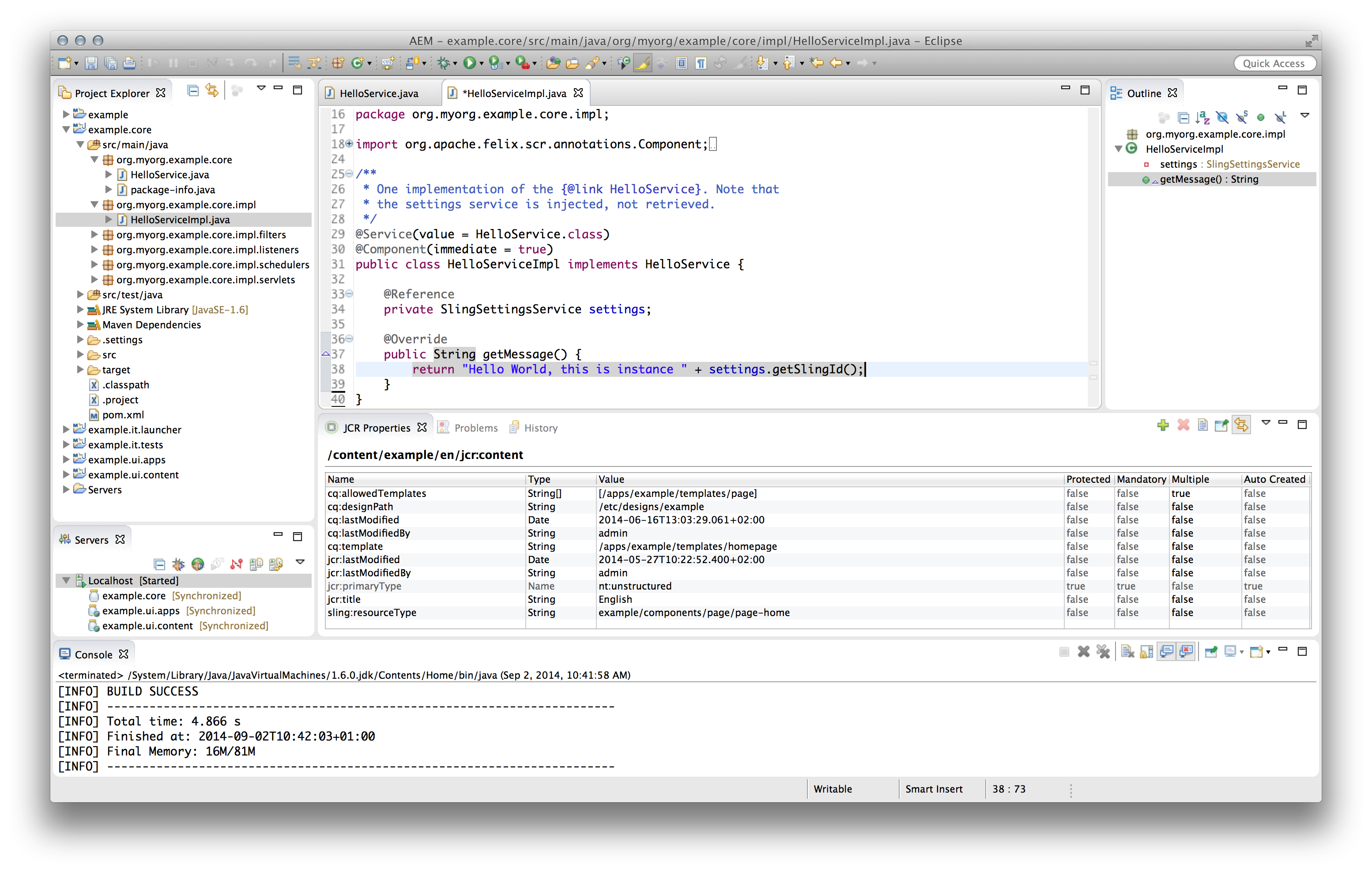Toggle Mark Occurrences highlighter in the toolbar
The width and height of the screenshot is (1372, 872).
[x=643, y=63]
